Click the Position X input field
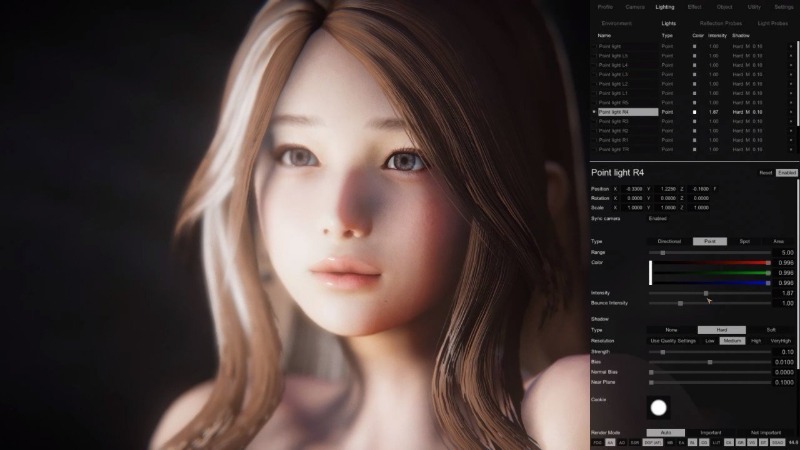 pos(633,189)
